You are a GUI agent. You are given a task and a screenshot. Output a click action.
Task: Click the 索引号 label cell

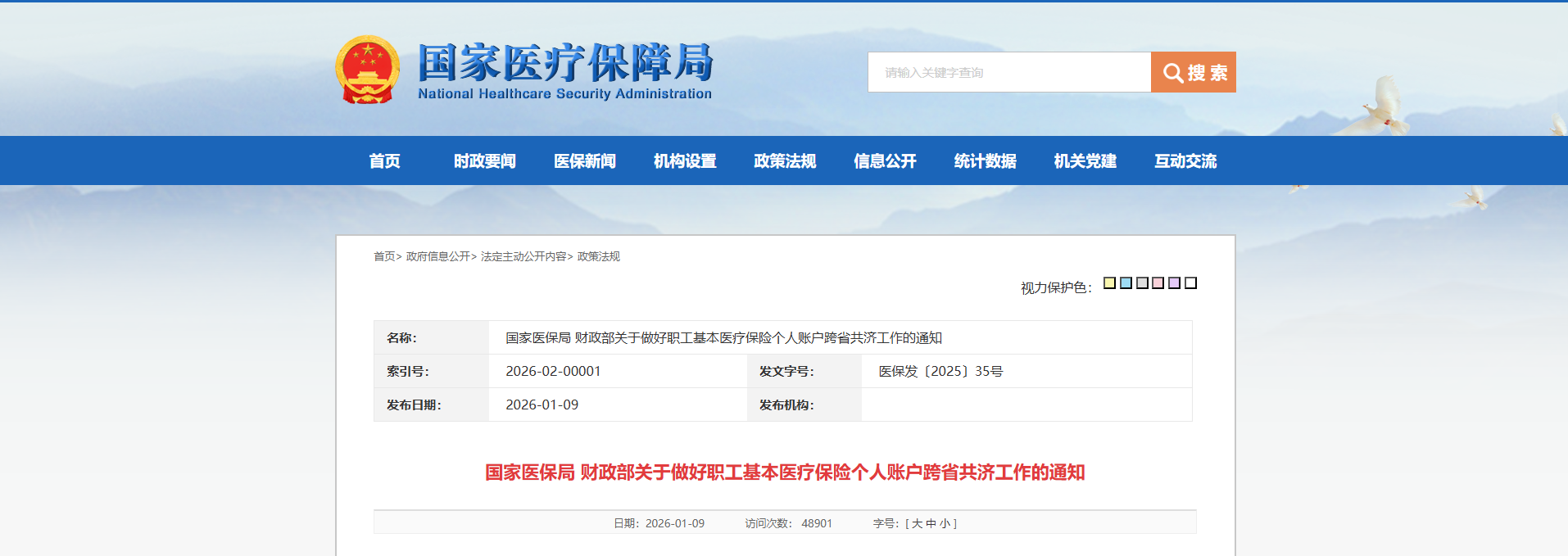[x=431, y=371]
